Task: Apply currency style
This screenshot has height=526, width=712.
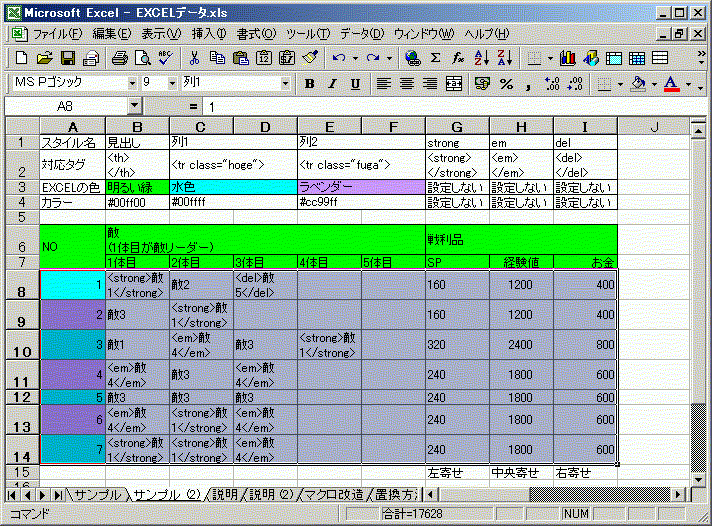Action: pos(482,84)
